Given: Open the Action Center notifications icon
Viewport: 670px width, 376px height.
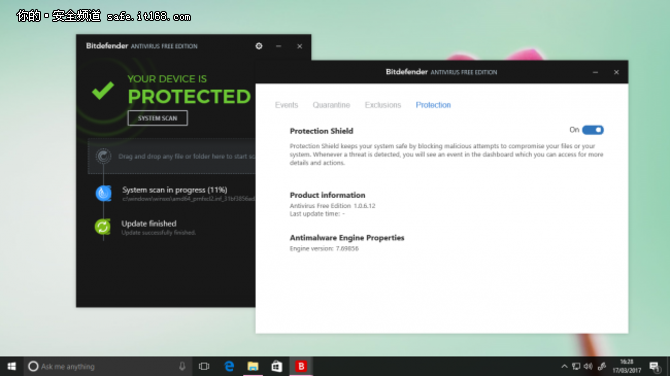Looking at the screenshot, I should point(654,366).
